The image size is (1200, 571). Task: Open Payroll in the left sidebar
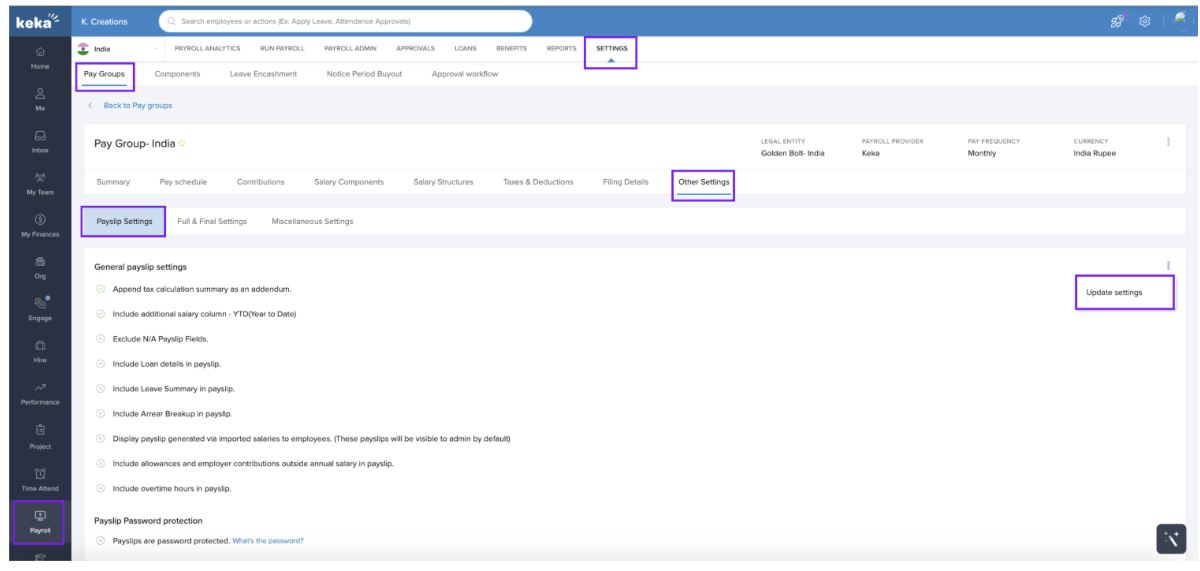coord(40,522)
